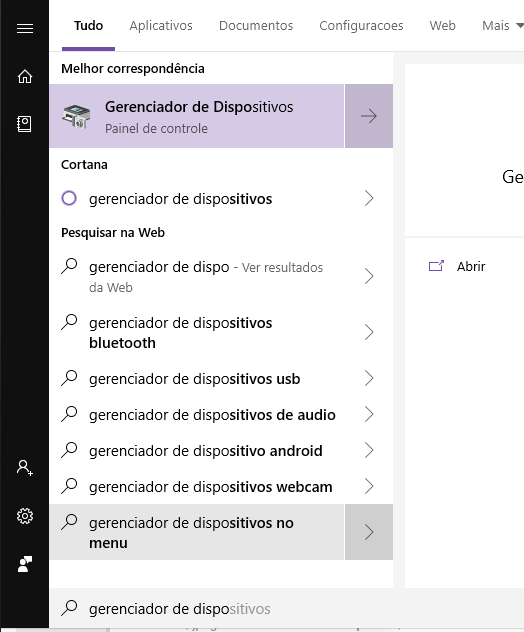
Task: Click the search box magnifier icon
Action: pos(69,608)
